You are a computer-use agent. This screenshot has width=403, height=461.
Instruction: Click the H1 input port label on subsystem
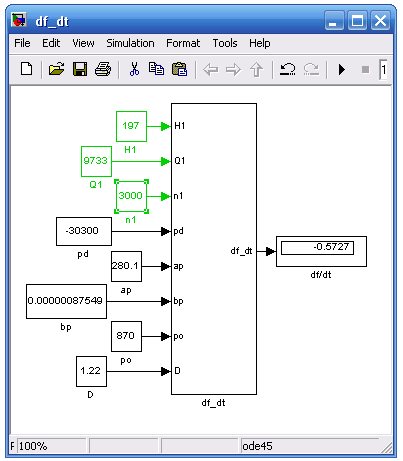click(x=180, y=126)
